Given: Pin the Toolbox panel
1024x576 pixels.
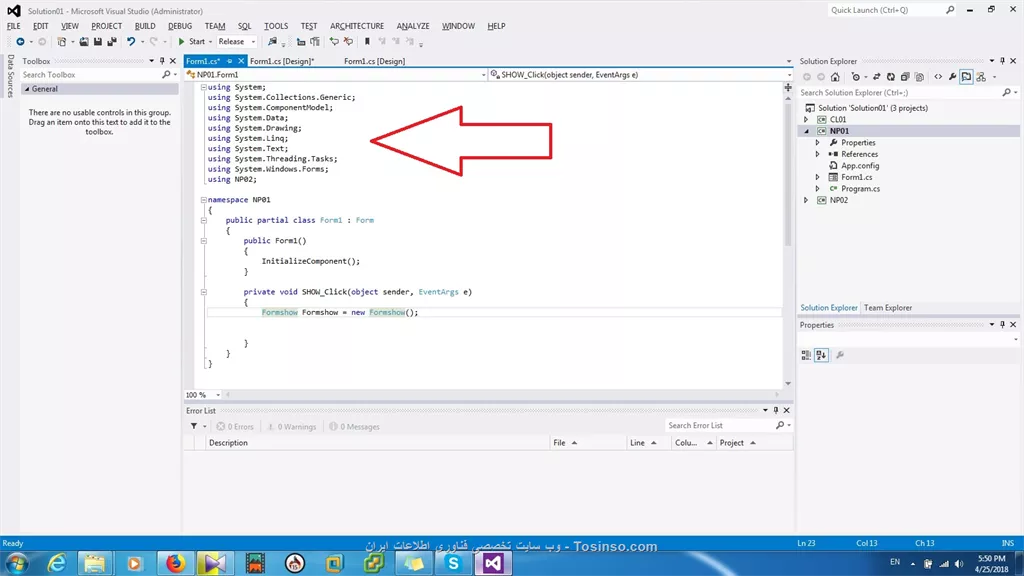Looking at the screenshot, I should [162, 61].
